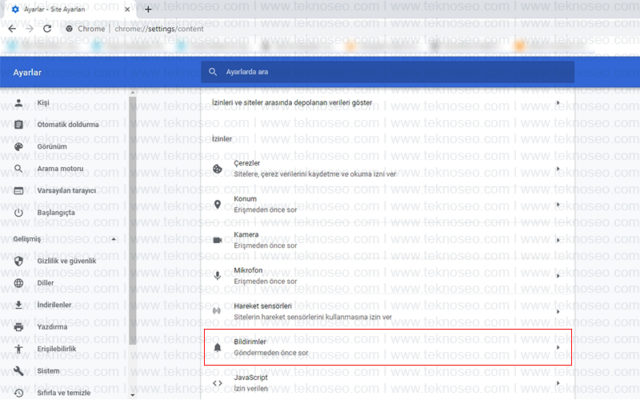Click the Erişilebilirlik accessibility icon
Screen dimensions: 640x400
click(x=18, y=349)
